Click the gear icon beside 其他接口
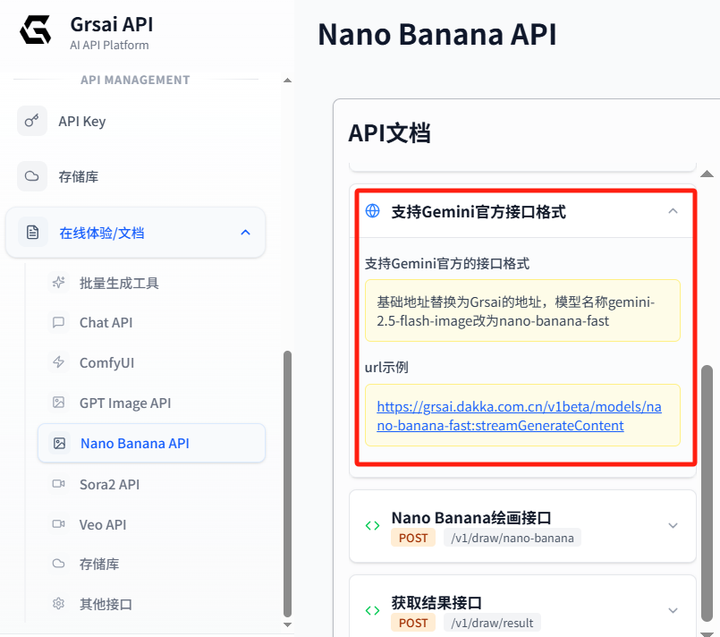This screenshot has width=720, height=637. coord(58,603)
